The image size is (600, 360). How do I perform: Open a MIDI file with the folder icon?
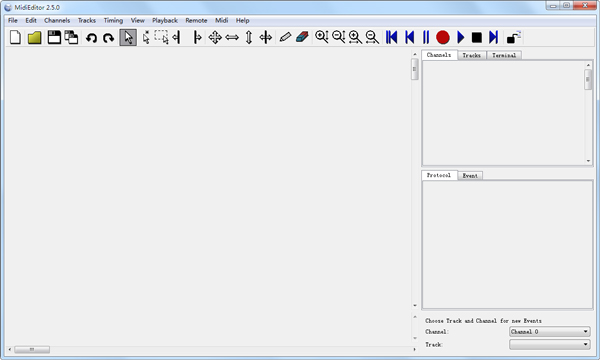34,37
